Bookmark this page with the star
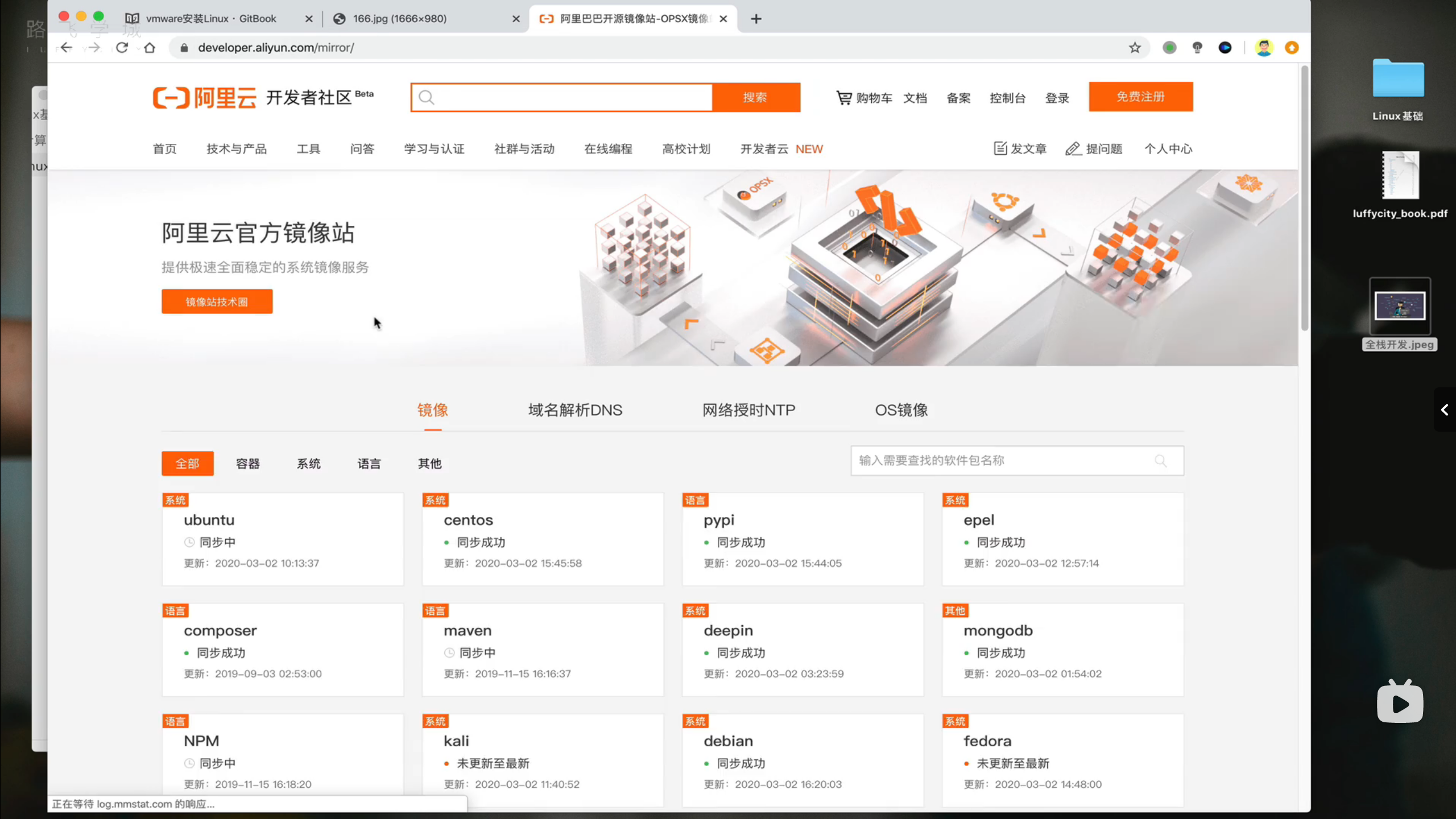The width and height of the screenshot is (1456, 819). coord(1135,48)
